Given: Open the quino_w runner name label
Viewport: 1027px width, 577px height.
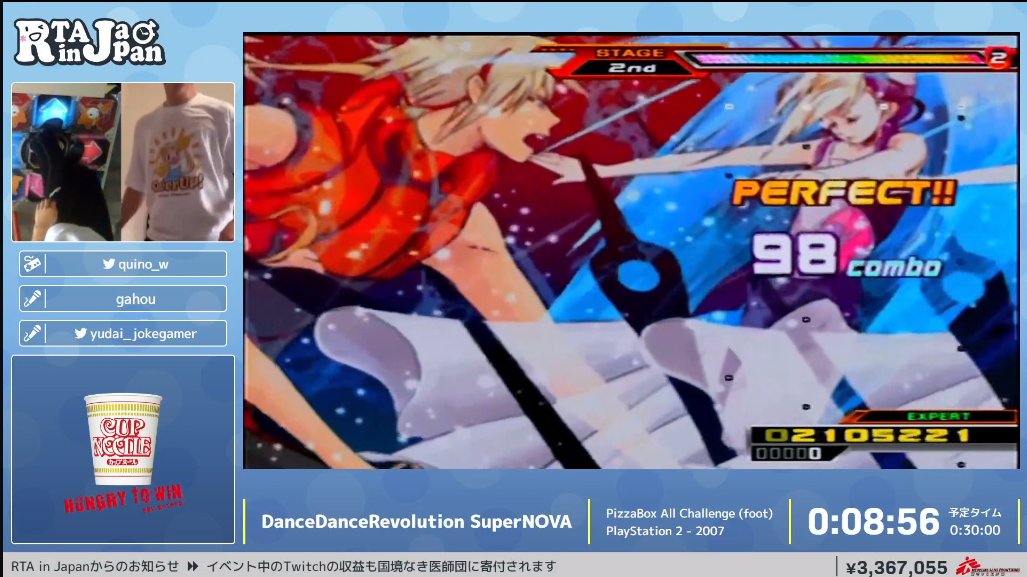Looking at the screenshot, I should tap(123, 264).
